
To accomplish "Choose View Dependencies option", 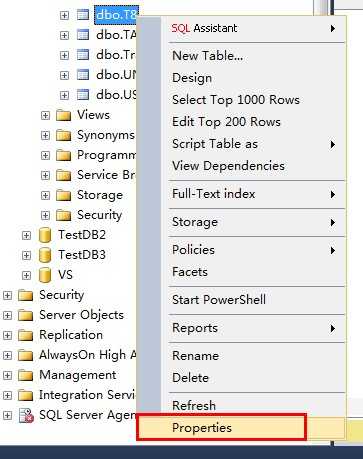I will tap(228, 166).
